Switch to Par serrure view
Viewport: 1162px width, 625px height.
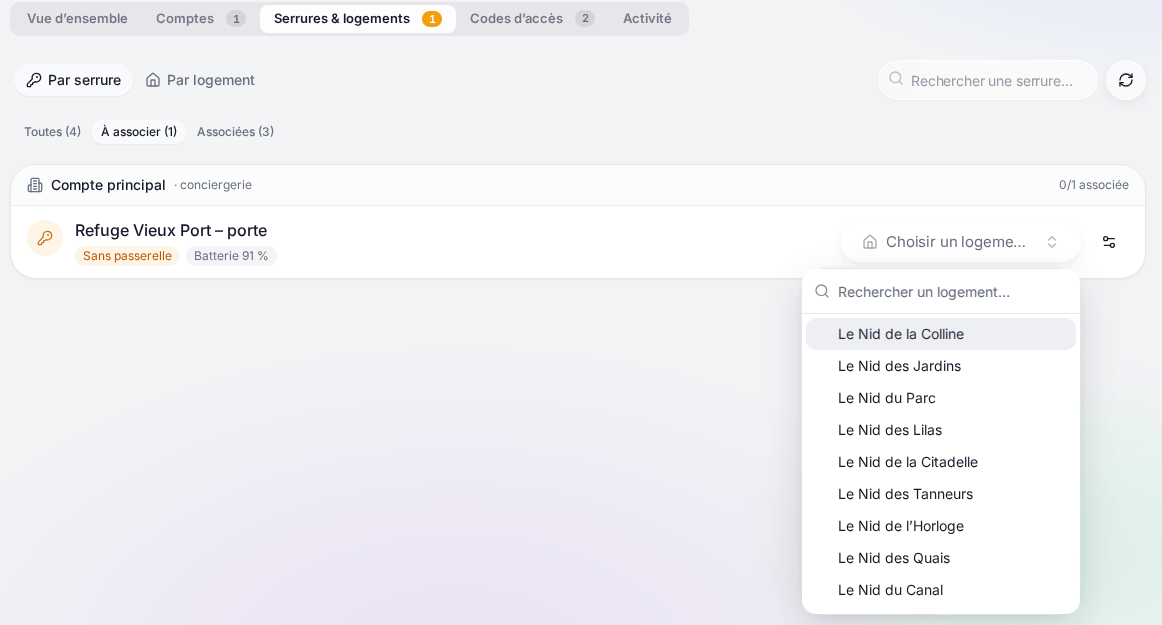point(73,80)
